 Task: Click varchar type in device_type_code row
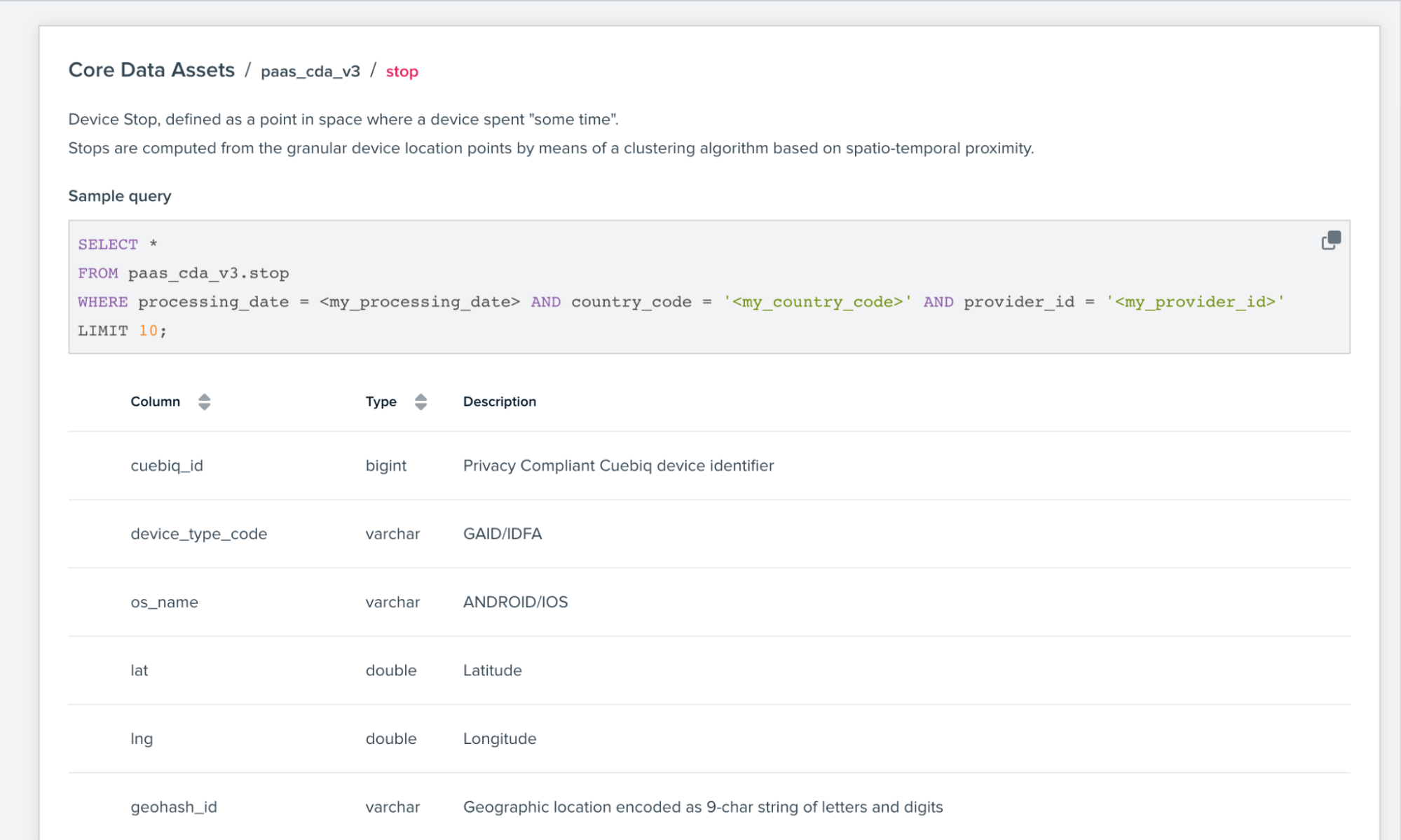coord(392,534)
